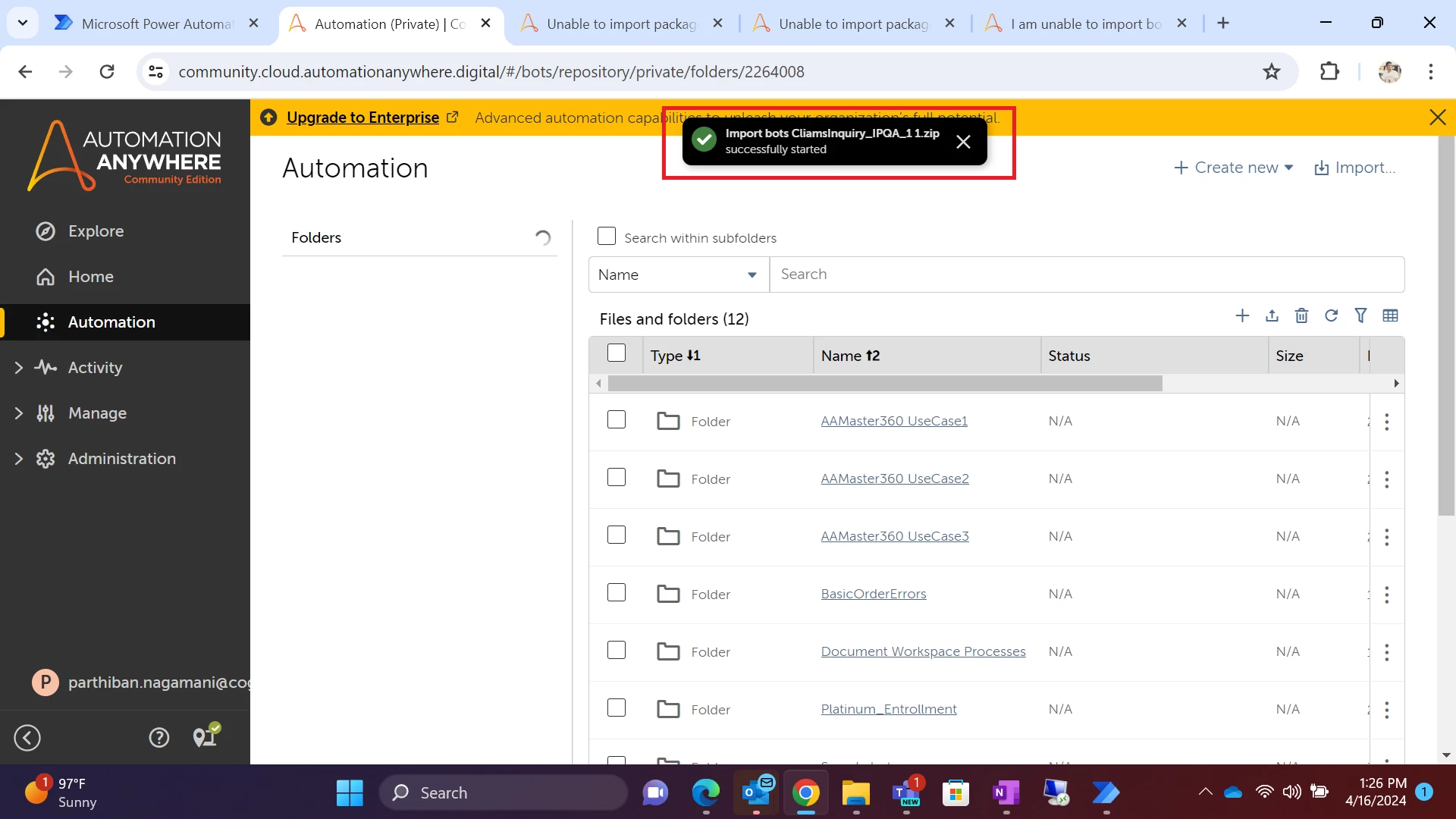The height and width of the screenshot is (819, 1456).
Task: Go to Home in the sidebar
Action: point(90,277)
